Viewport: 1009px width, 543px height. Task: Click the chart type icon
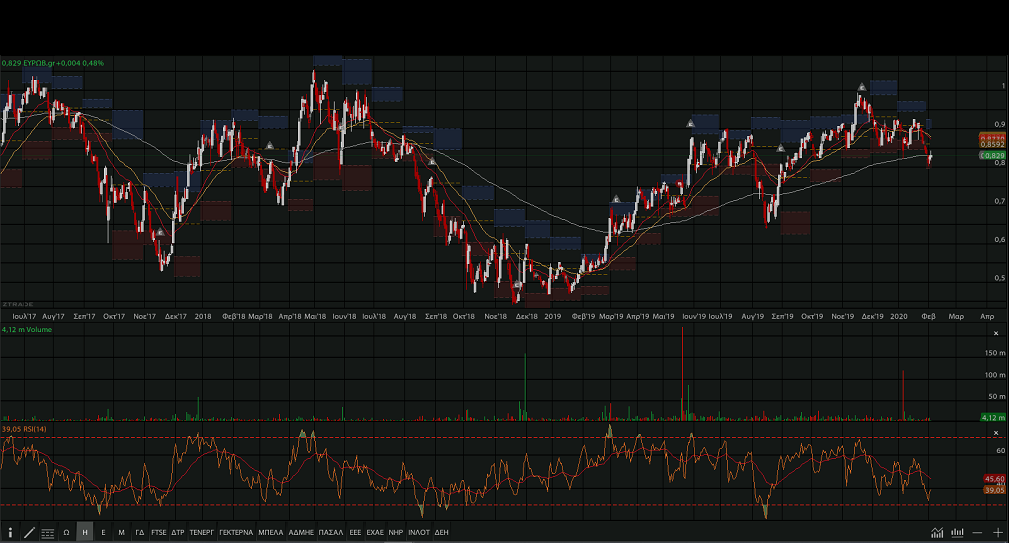937,532
